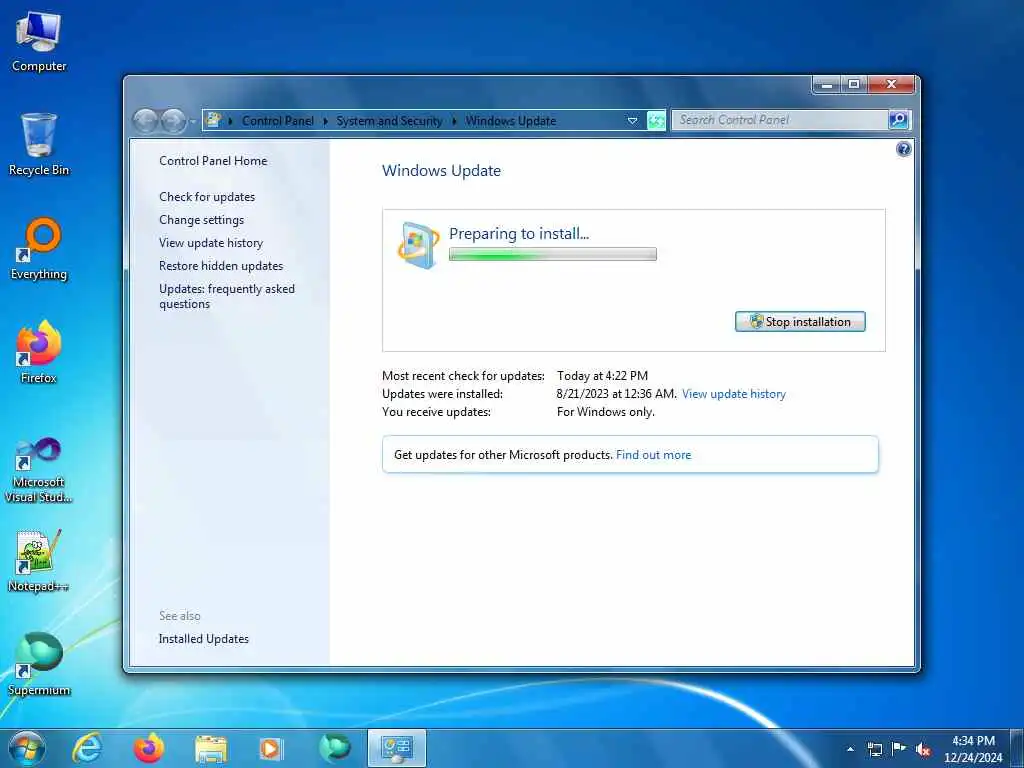The width and height of the screenshot is (1024, 768).
Task: Open Firefox from the taskbar
Action: [148, 748]
